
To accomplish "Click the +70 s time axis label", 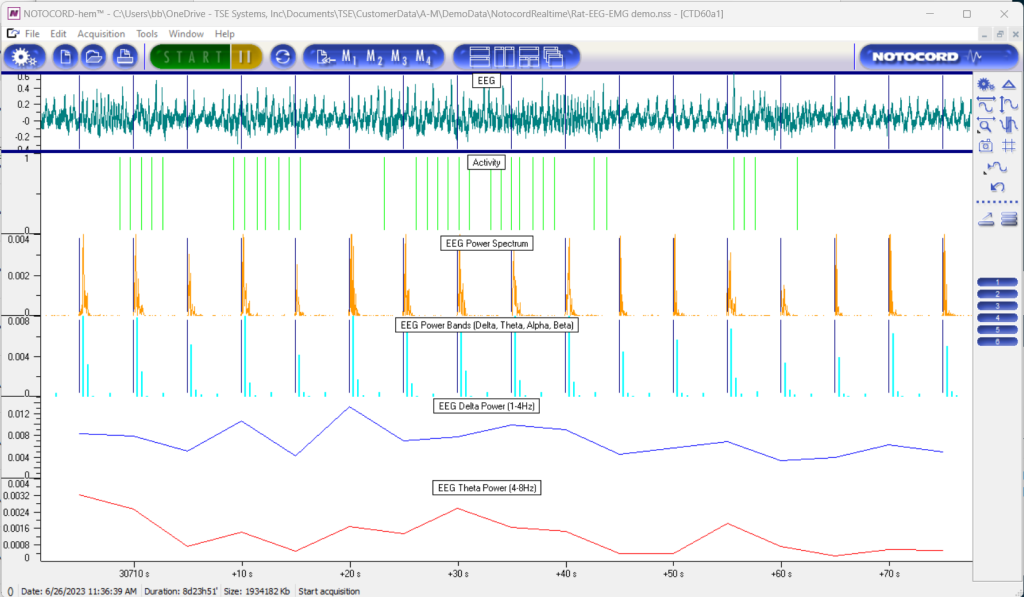I will (x=889, y=573).
